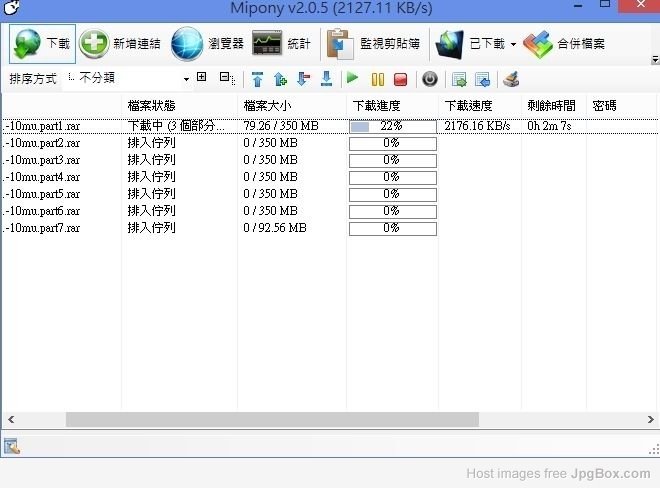Viewport: 660px width, 488px height.
Task: Click the collapse all groups minus icon
Action: click(x=226, y=78)
